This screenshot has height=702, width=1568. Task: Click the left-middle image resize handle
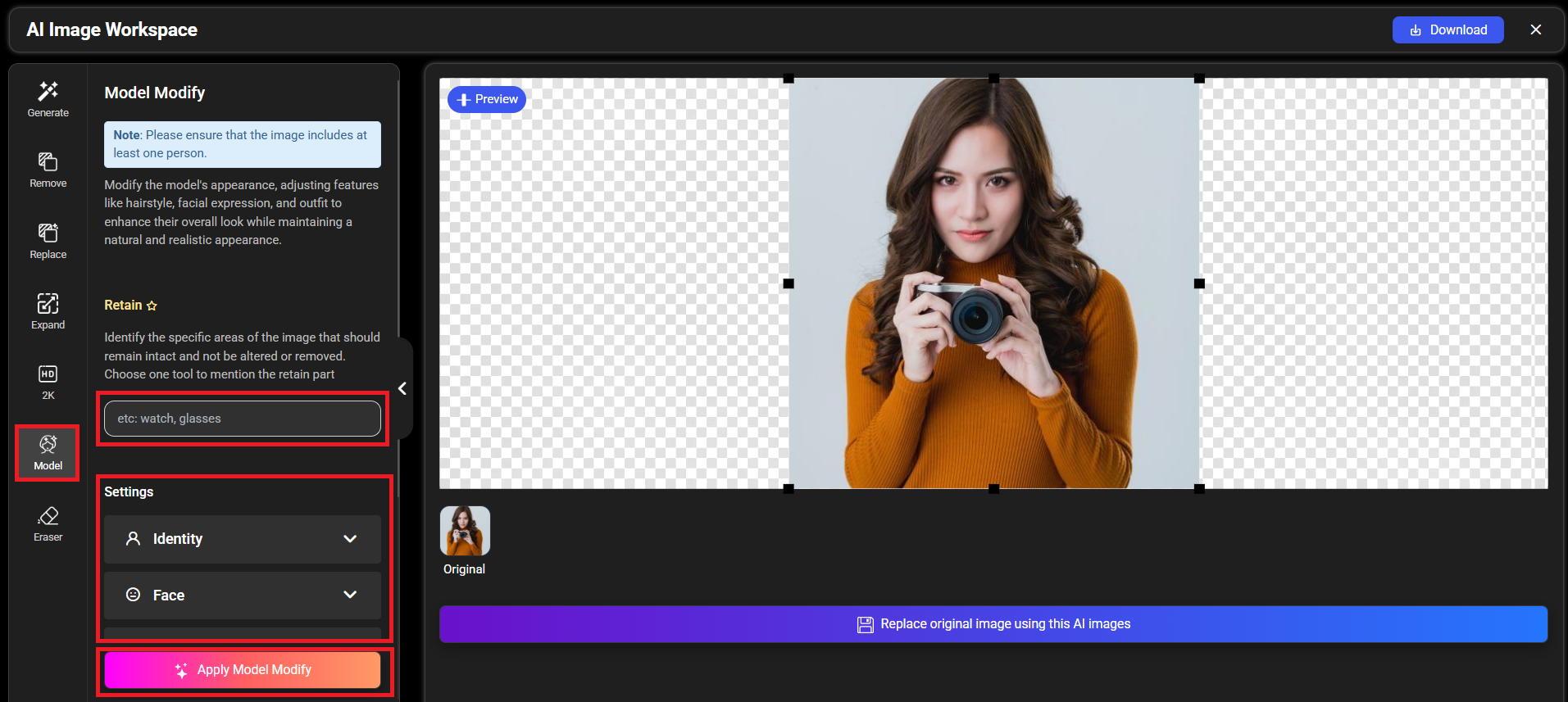click(x=789, y=283)
